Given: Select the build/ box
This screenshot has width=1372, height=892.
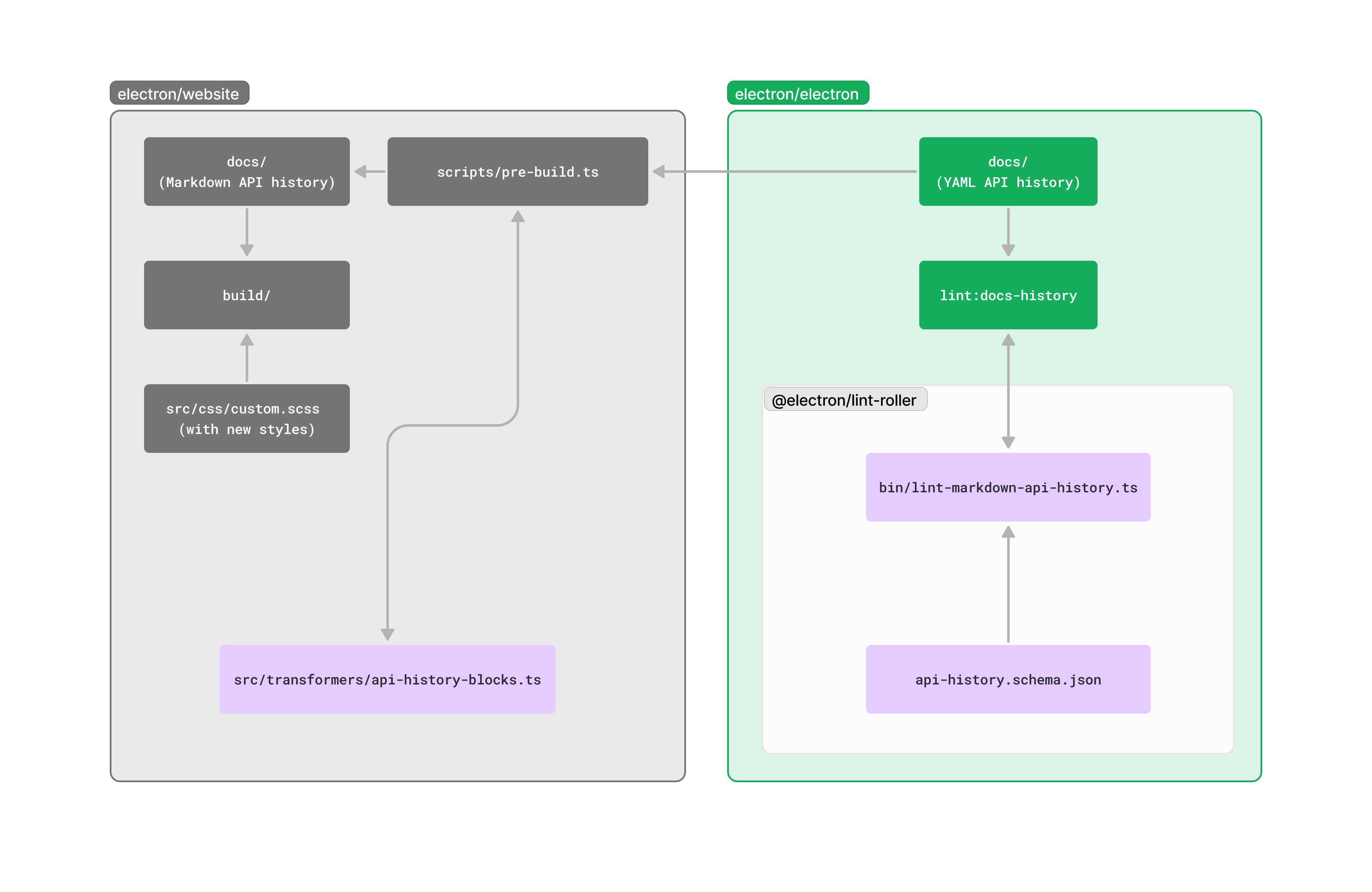Looking at the screenshot, I should pos(247,295).
